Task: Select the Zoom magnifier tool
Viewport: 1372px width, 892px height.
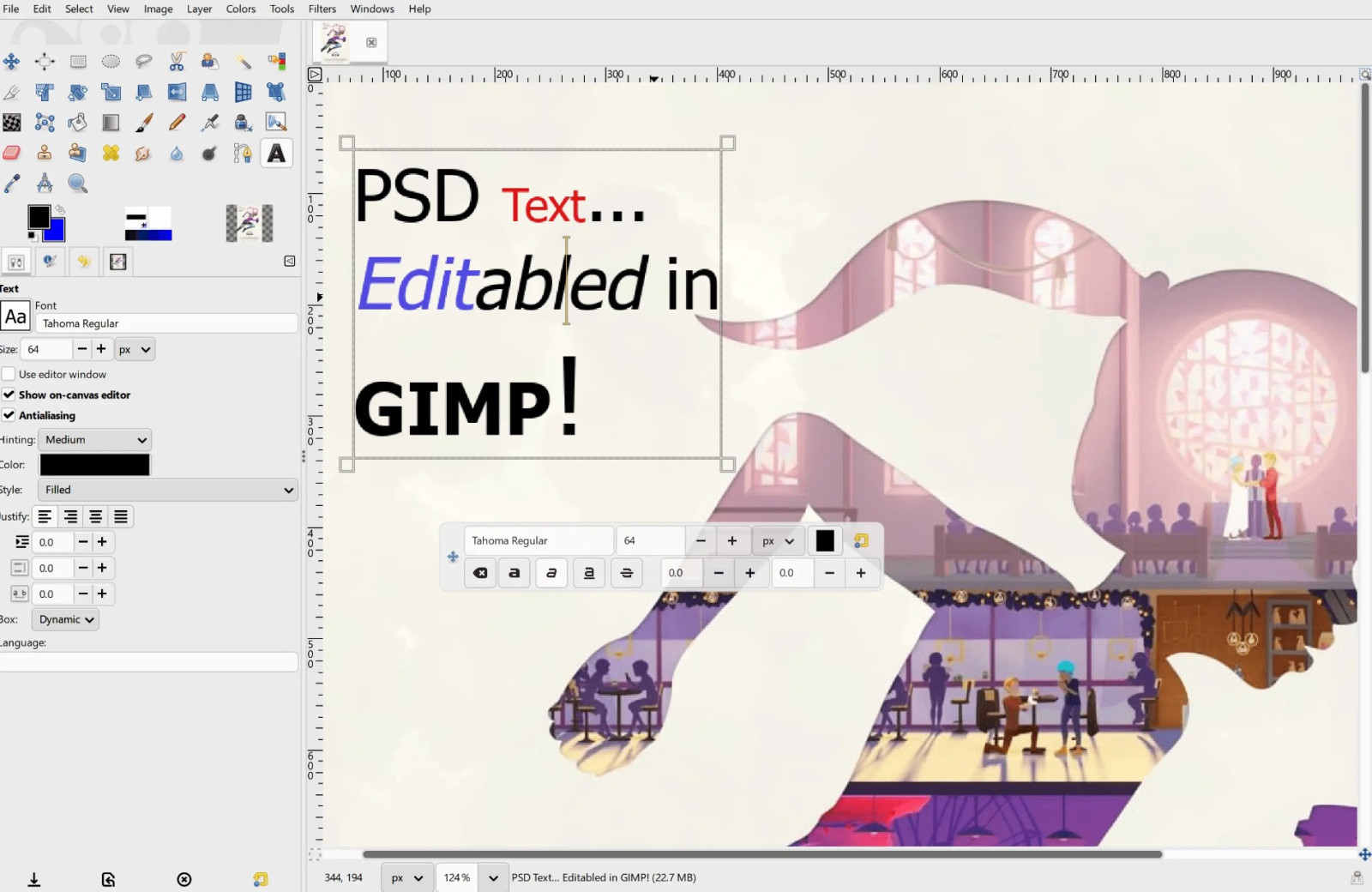Action: click(x=78, y=184)
